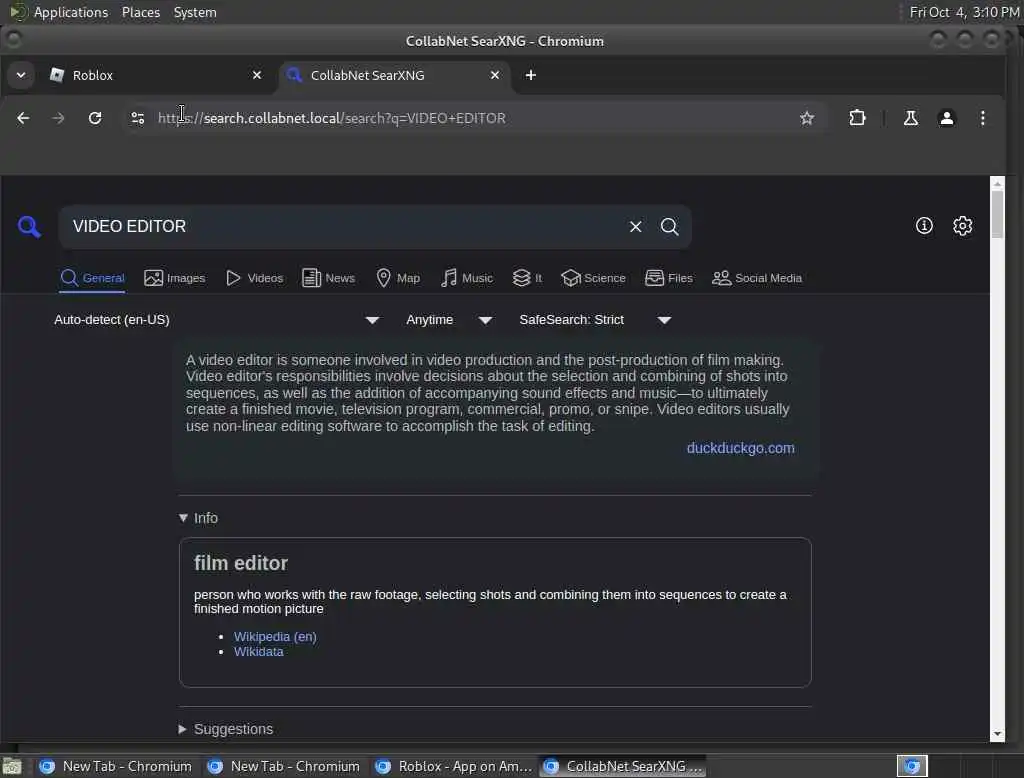Switch to Map search category
The image size is (1024, 778).
pyautogui.click(x=398, y=278)
